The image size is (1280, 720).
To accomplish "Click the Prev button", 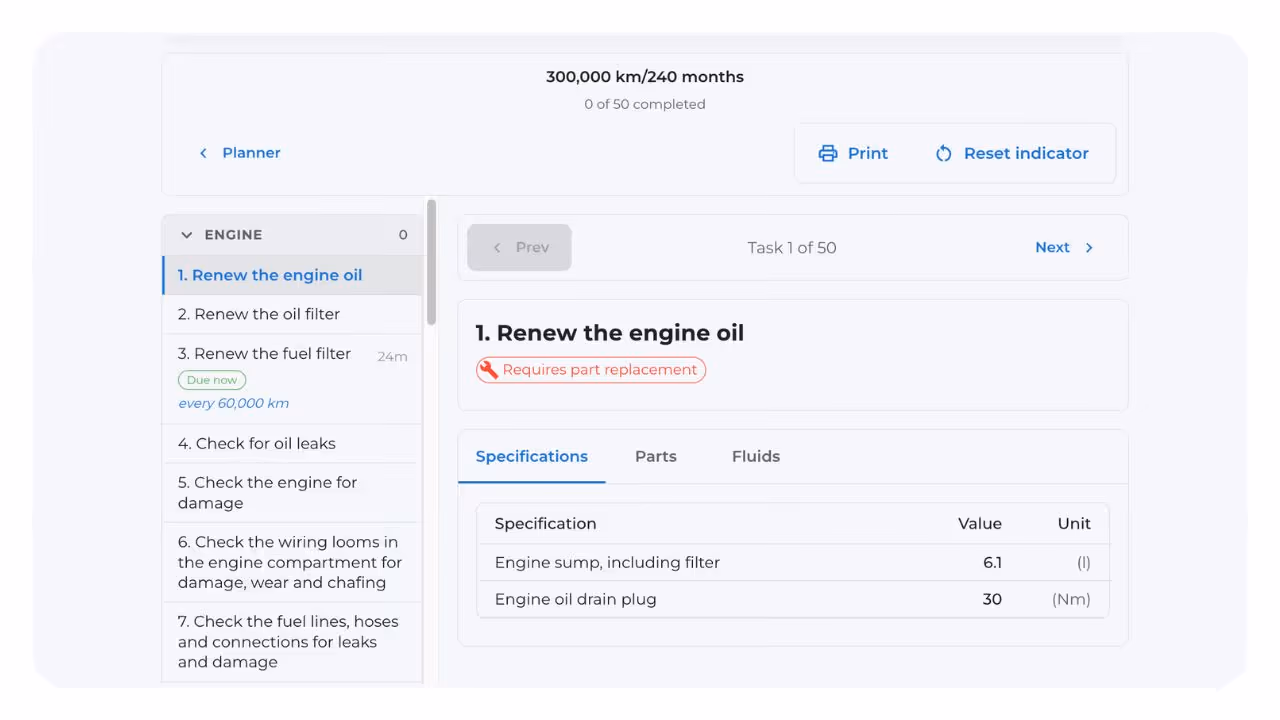I will (520, 248).
